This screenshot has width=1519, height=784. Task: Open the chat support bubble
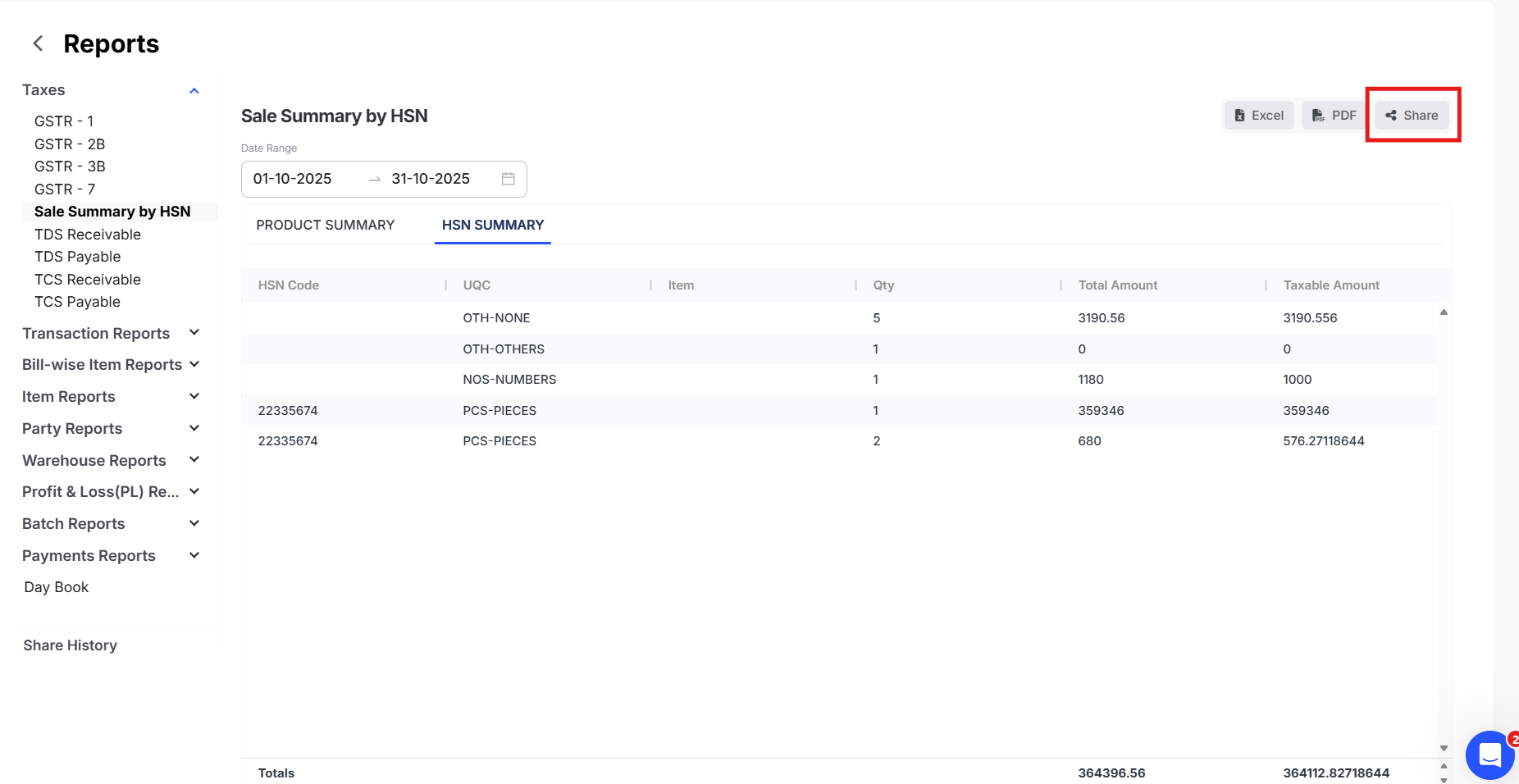point(1489,754)
